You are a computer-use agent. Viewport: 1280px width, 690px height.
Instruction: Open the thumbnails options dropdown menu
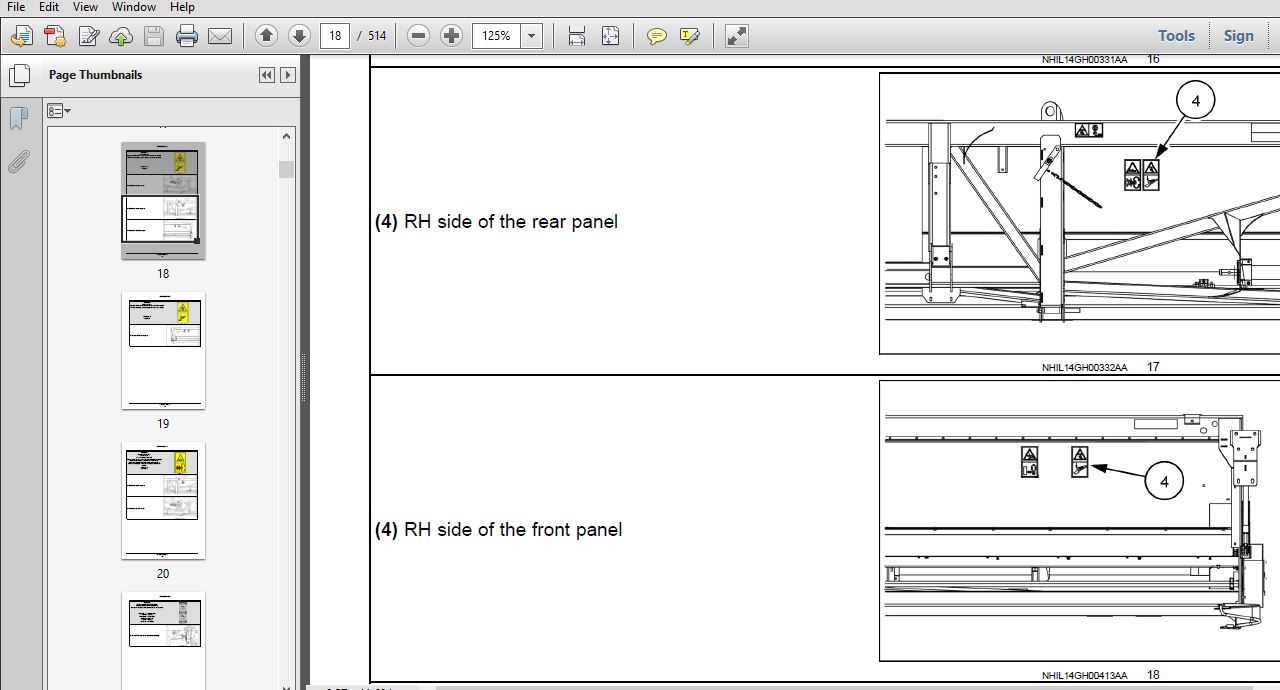pos(59,111)
